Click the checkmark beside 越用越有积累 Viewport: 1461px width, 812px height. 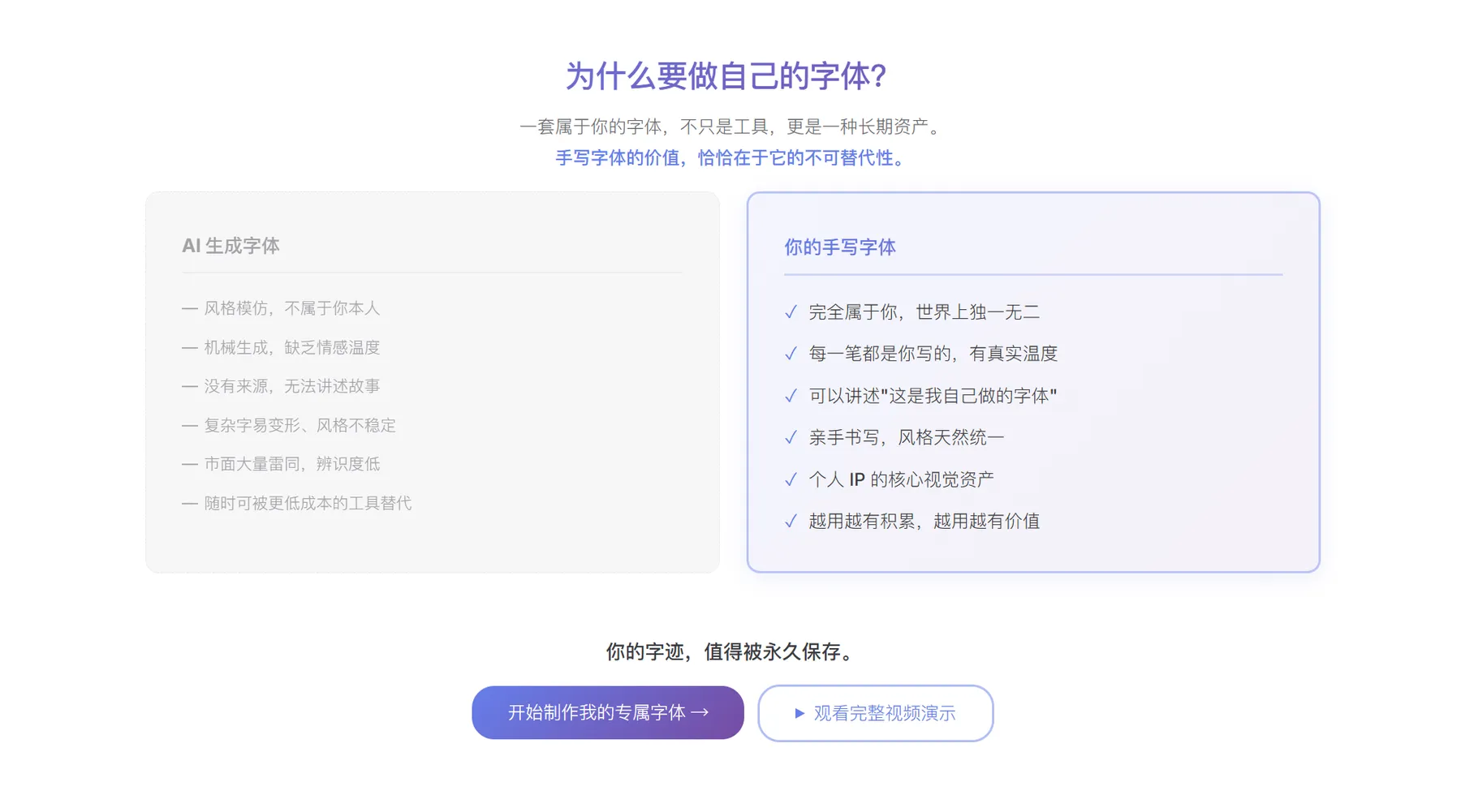791,522
